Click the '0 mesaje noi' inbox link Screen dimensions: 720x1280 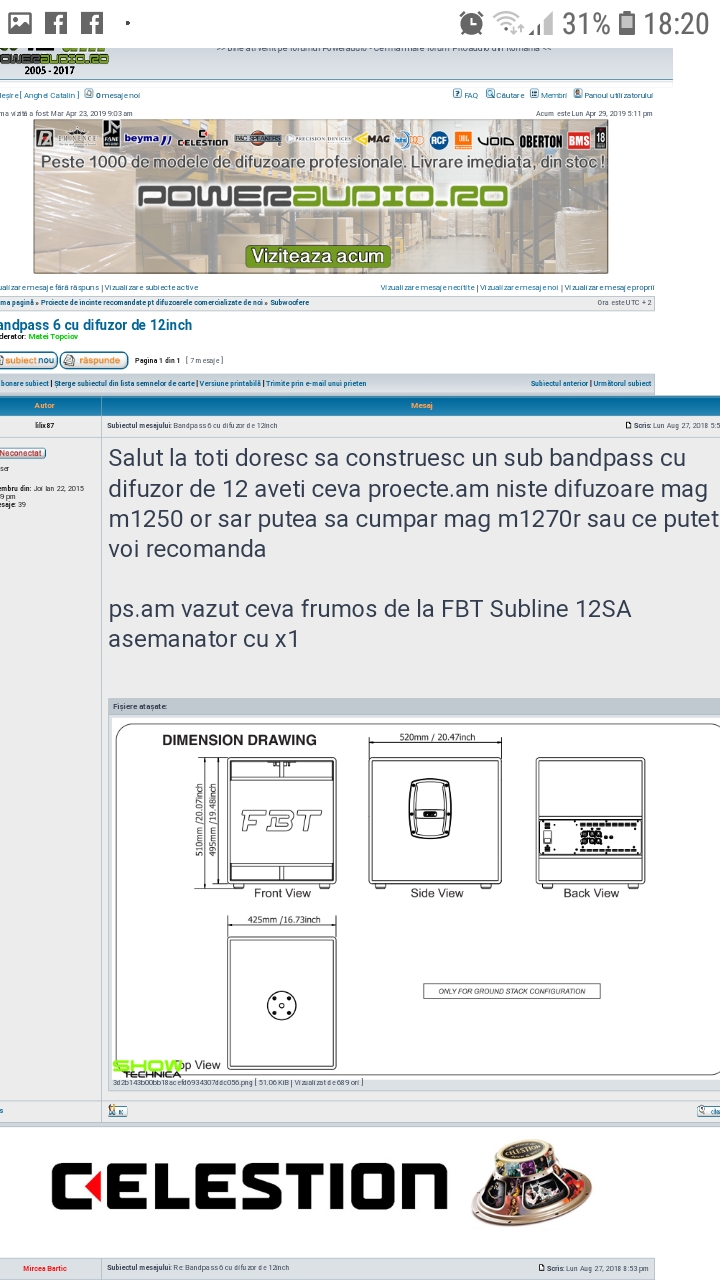pos(112,95)
